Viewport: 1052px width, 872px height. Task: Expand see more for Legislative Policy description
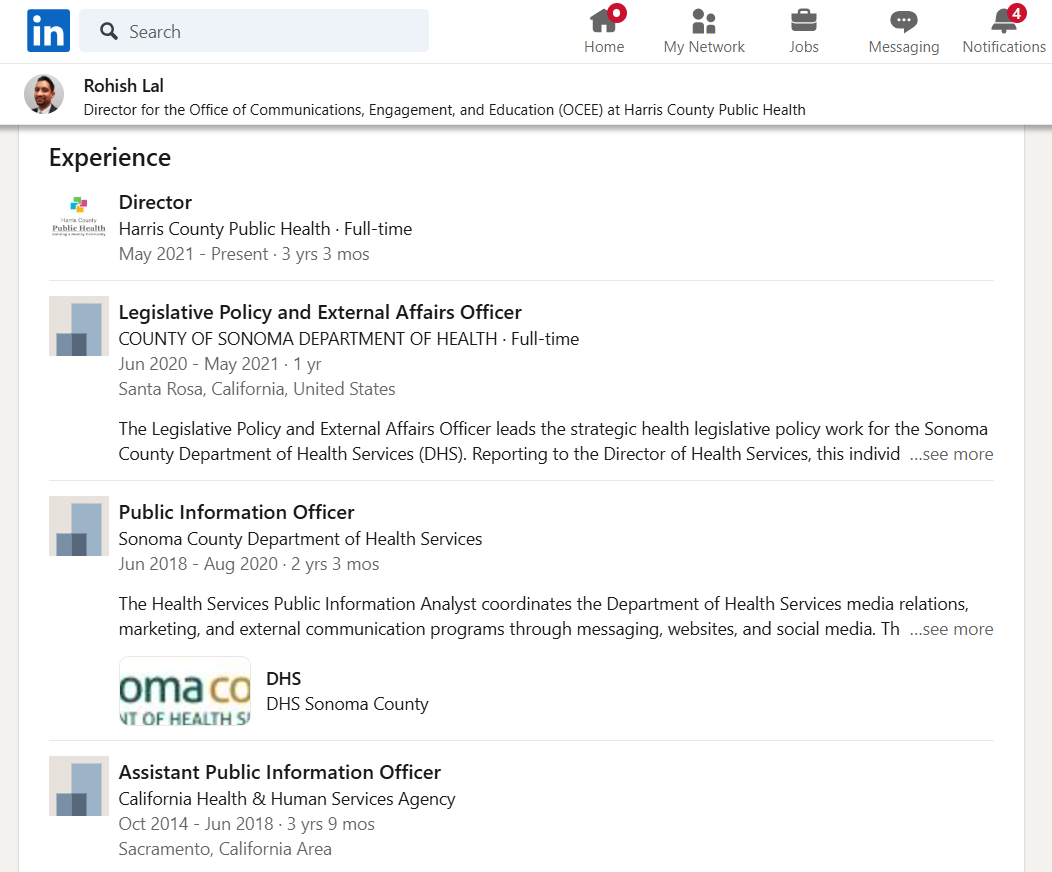[951, 454]
